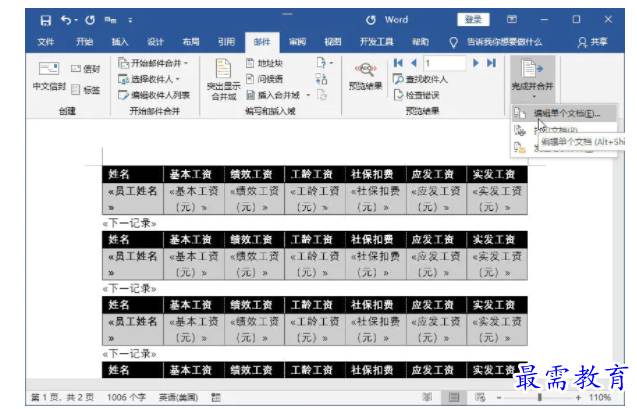Click the Save icon in quick access toolbar
Image resolution: width=637 pixels, height=409 pixels.
coord(46,20)
